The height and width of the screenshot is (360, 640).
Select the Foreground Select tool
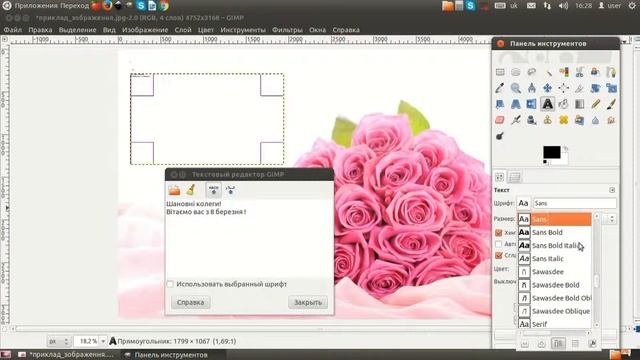(595, 72)
